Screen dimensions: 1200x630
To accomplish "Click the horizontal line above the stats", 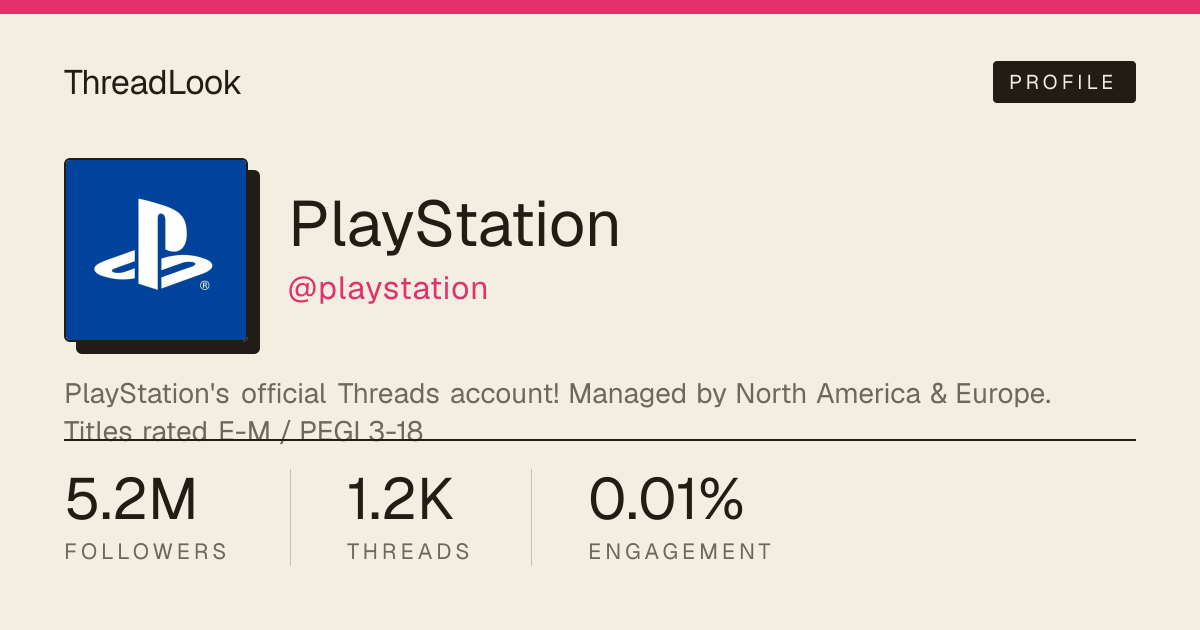I will 600,439.
